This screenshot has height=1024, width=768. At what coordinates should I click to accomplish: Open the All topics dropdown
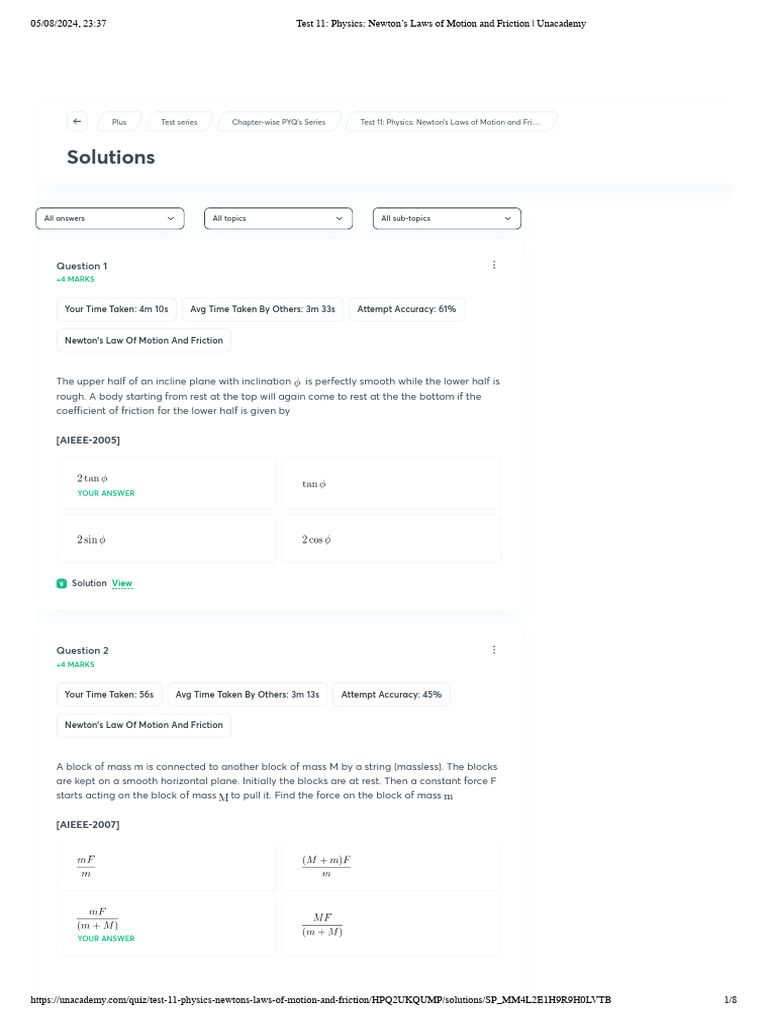coord(278,218)
